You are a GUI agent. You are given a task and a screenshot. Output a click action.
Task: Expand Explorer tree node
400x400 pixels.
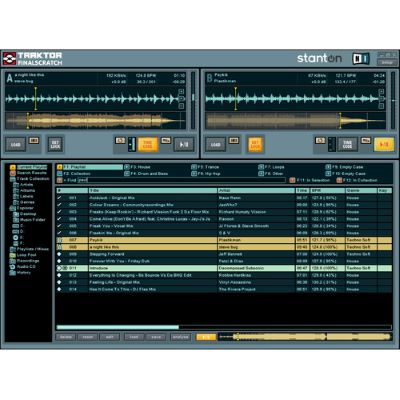[x=22, y=208]
